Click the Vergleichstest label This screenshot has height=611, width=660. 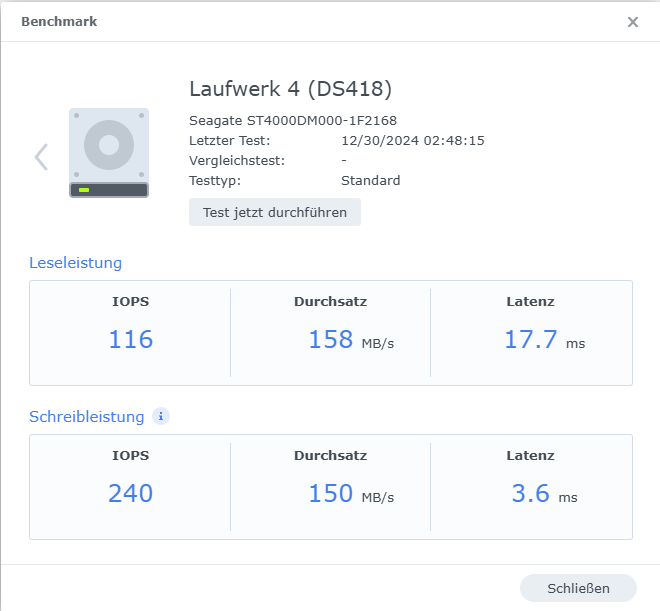coord(237,161)
